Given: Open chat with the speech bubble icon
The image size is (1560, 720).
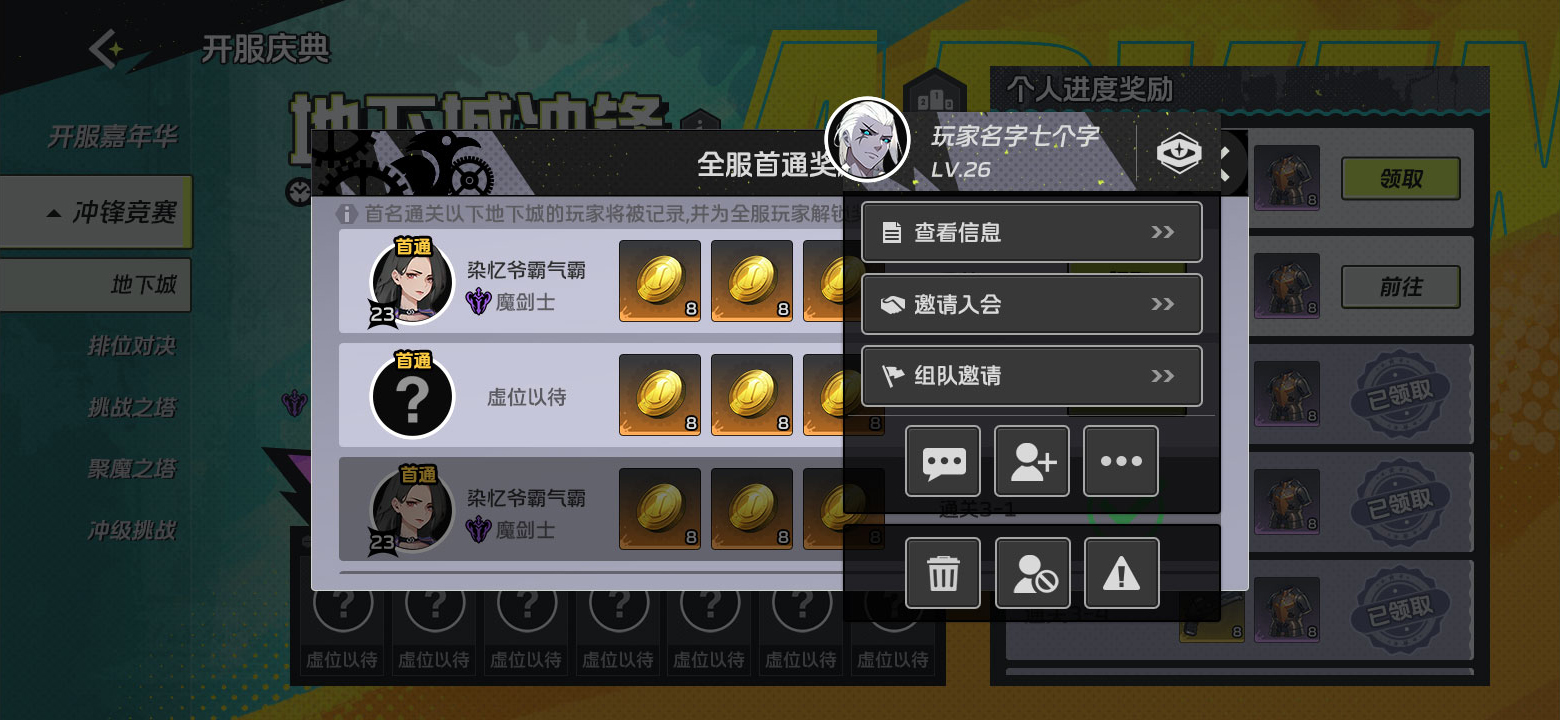Looking at the screenshot, I should tap(943, 461).
